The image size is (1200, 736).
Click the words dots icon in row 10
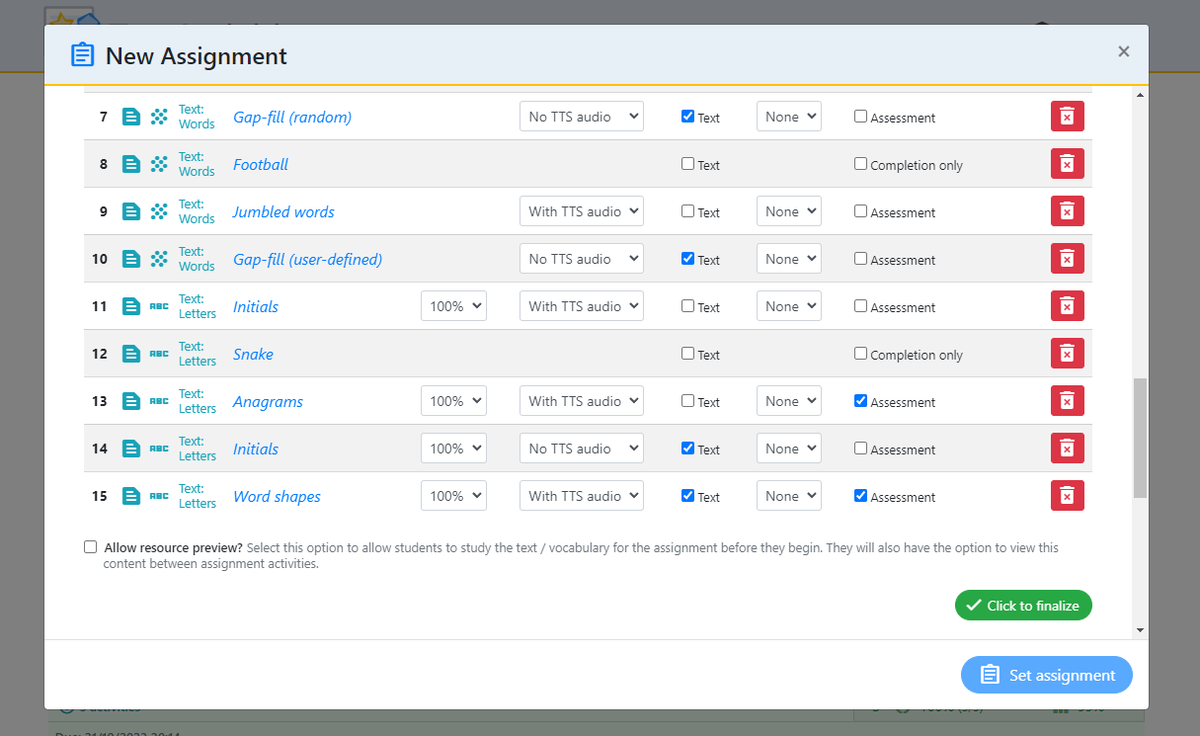[158, 259]
